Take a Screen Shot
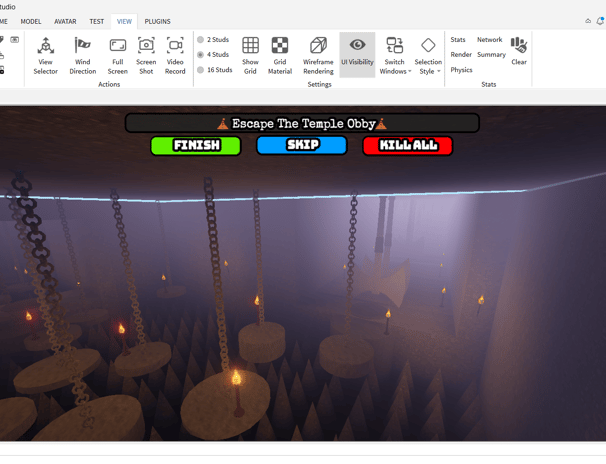 [146, 56]
